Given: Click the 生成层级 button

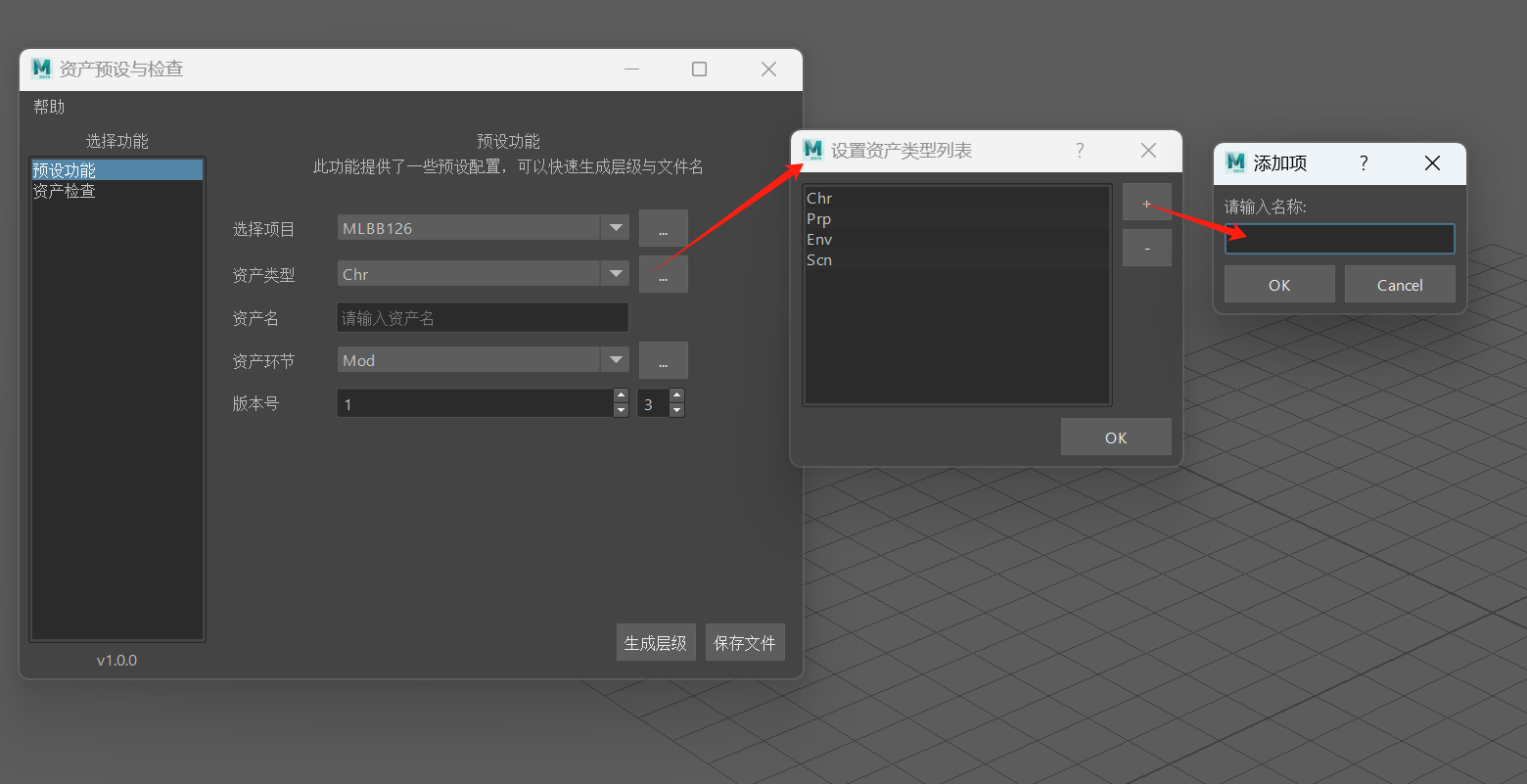Looking at the screenshot, I should click(656, 643).
